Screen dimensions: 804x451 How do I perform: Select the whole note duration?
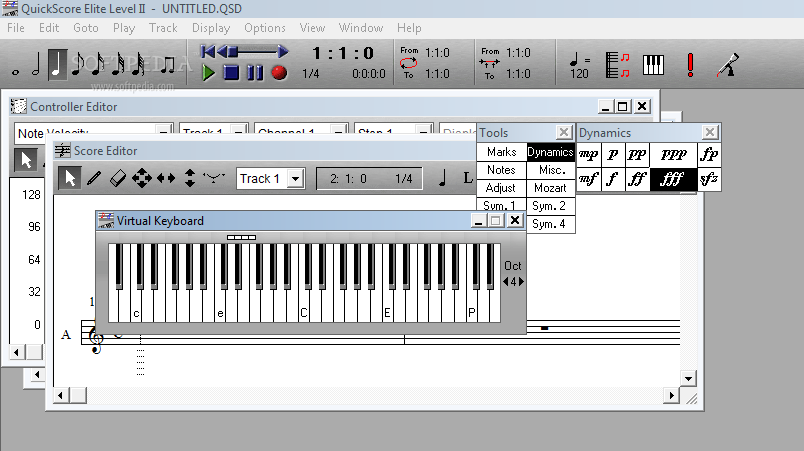15,72
